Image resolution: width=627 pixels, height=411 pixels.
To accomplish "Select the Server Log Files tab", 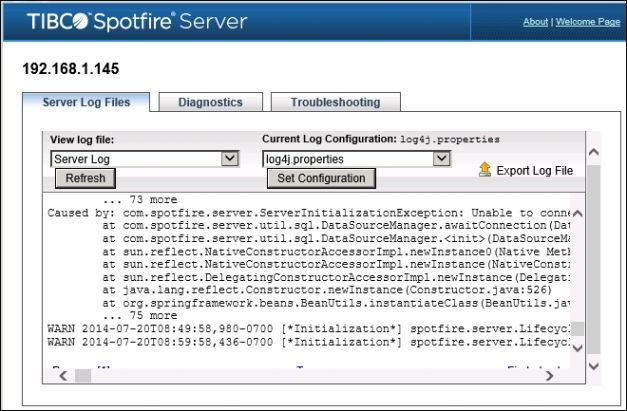I will [86, 102].
